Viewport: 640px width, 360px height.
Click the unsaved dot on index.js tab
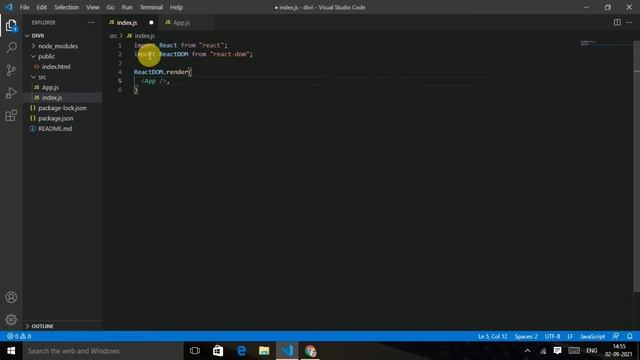coord(151,22)
